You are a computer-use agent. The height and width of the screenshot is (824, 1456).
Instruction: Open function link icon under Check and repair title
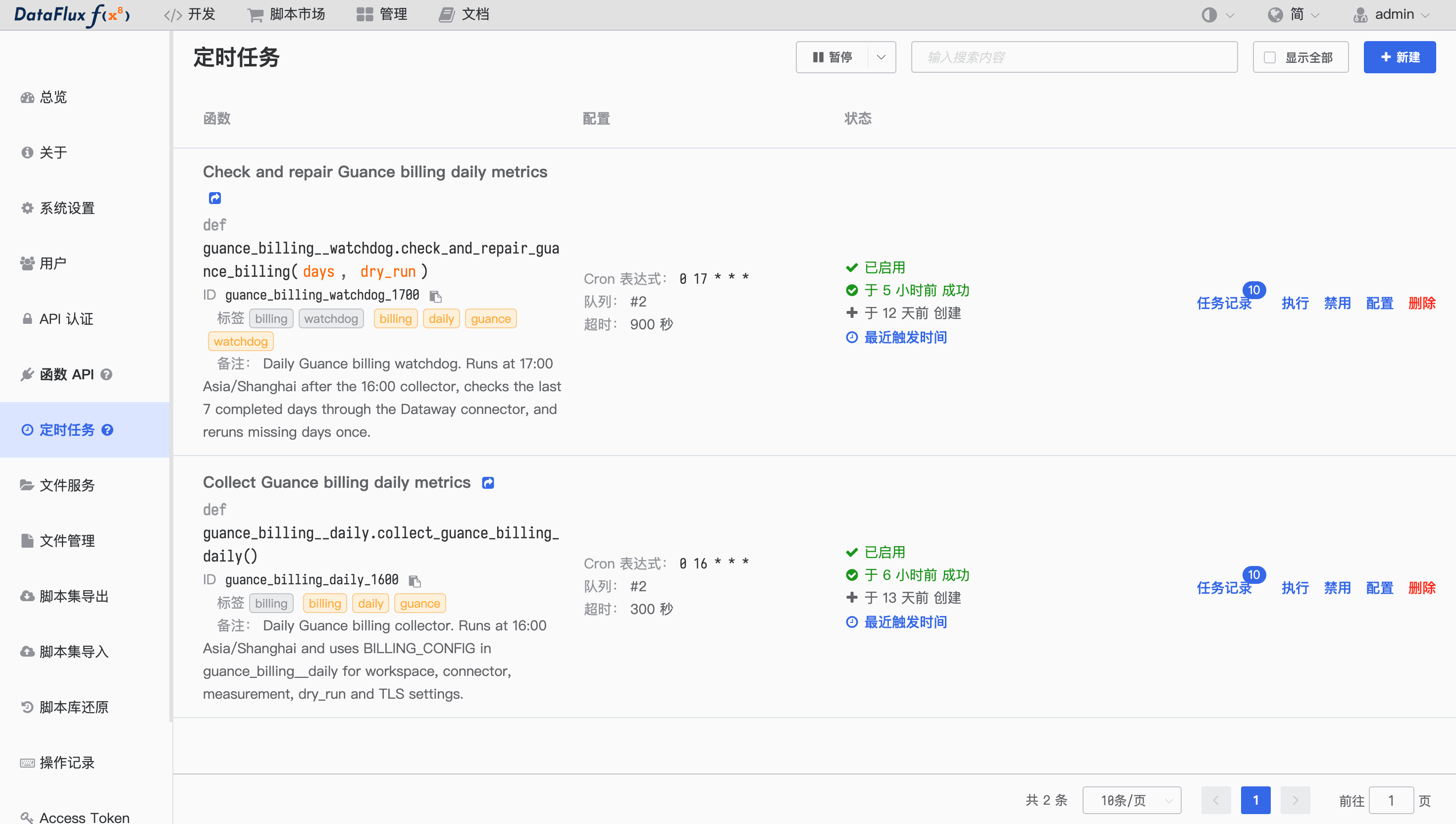tap(215, 198)
